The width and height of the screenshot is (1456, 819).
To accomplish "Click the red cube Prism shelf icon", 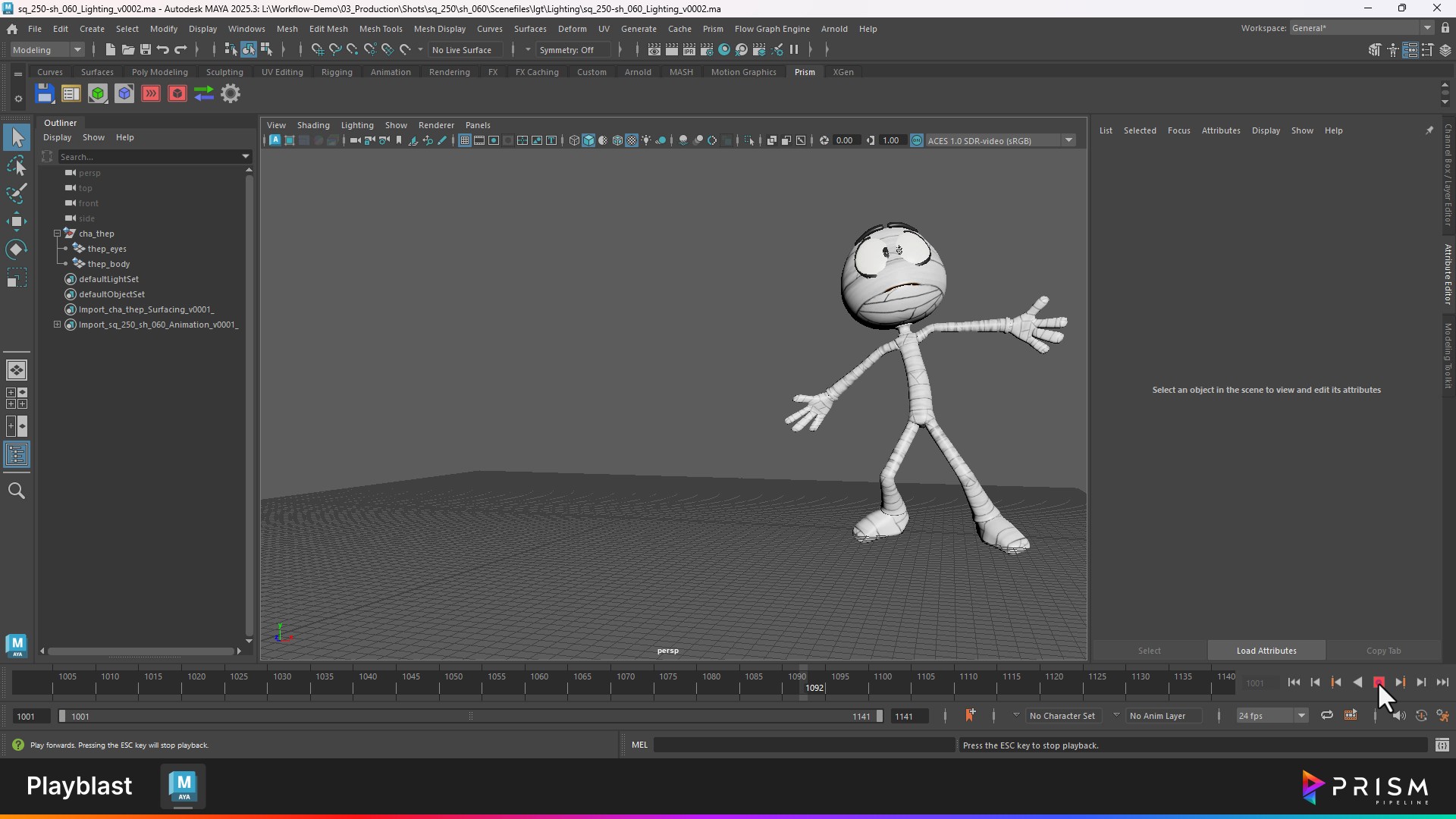I will pos(177,94).
